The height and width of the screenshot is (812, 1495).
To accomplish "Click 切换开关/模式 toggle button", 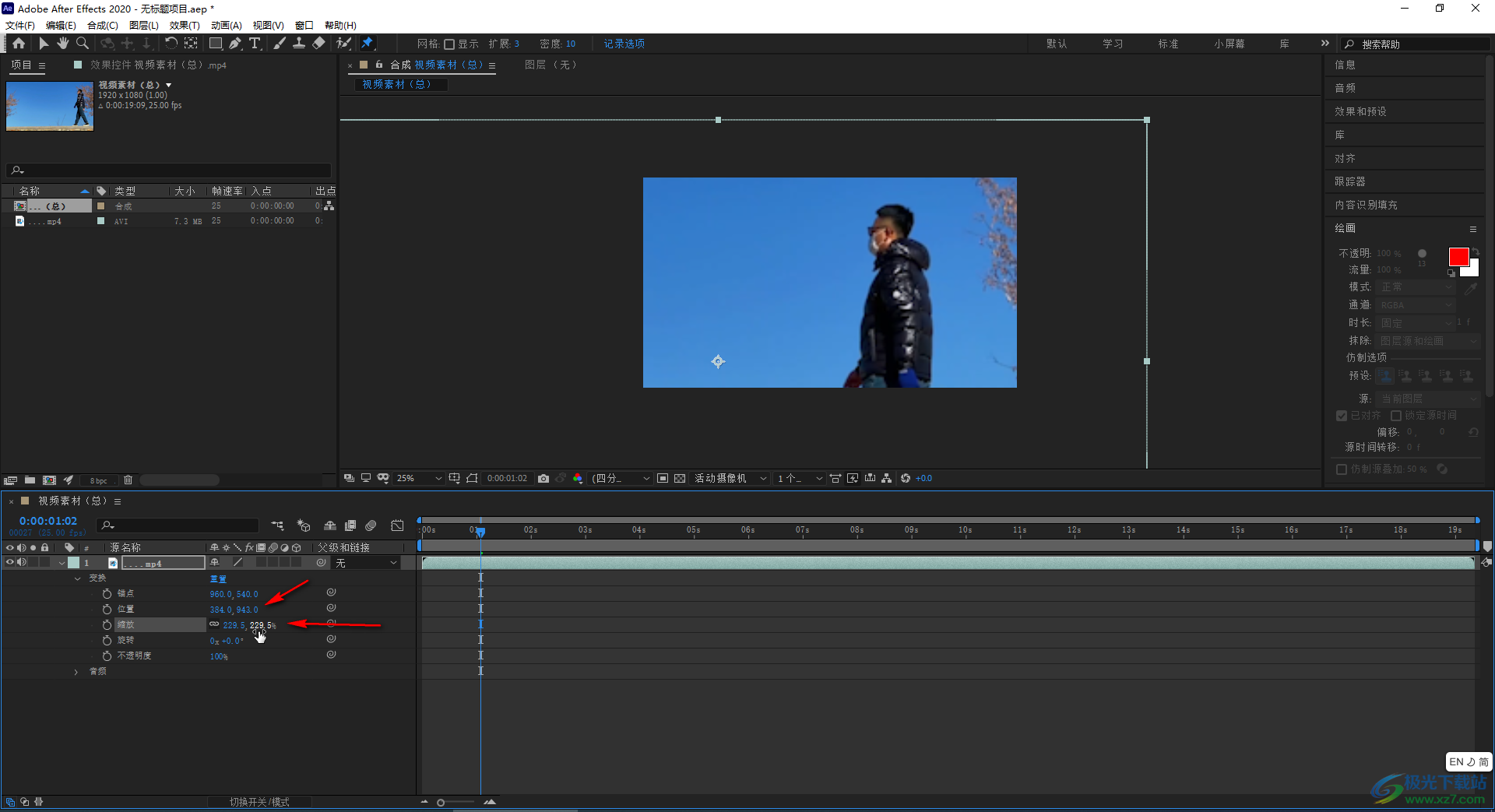I will coord(259,802).
